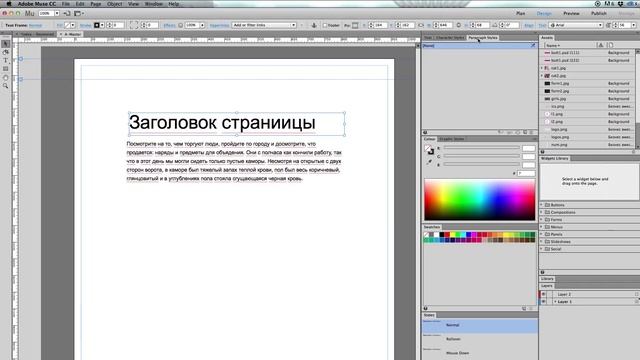
Task: Click the Design mode link
Action: click(x=544, y=13)
